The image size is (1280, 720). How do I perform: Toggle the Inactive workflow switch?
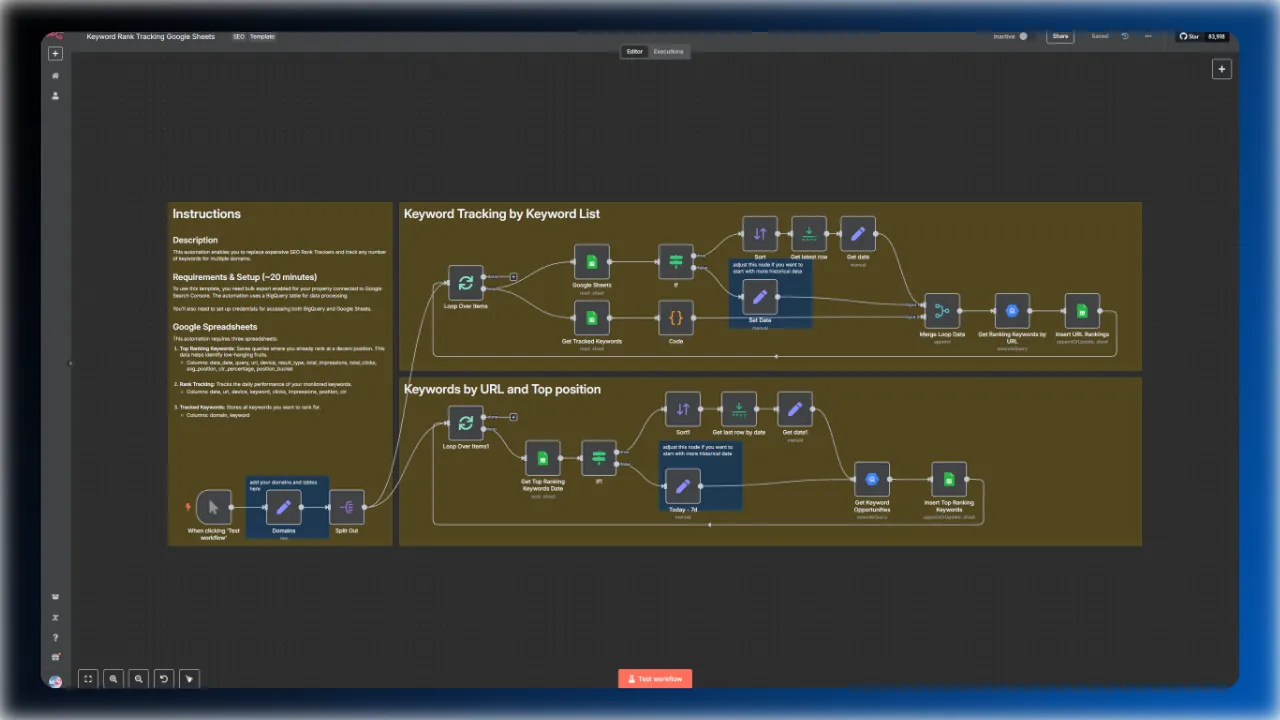coord(1023,36)
